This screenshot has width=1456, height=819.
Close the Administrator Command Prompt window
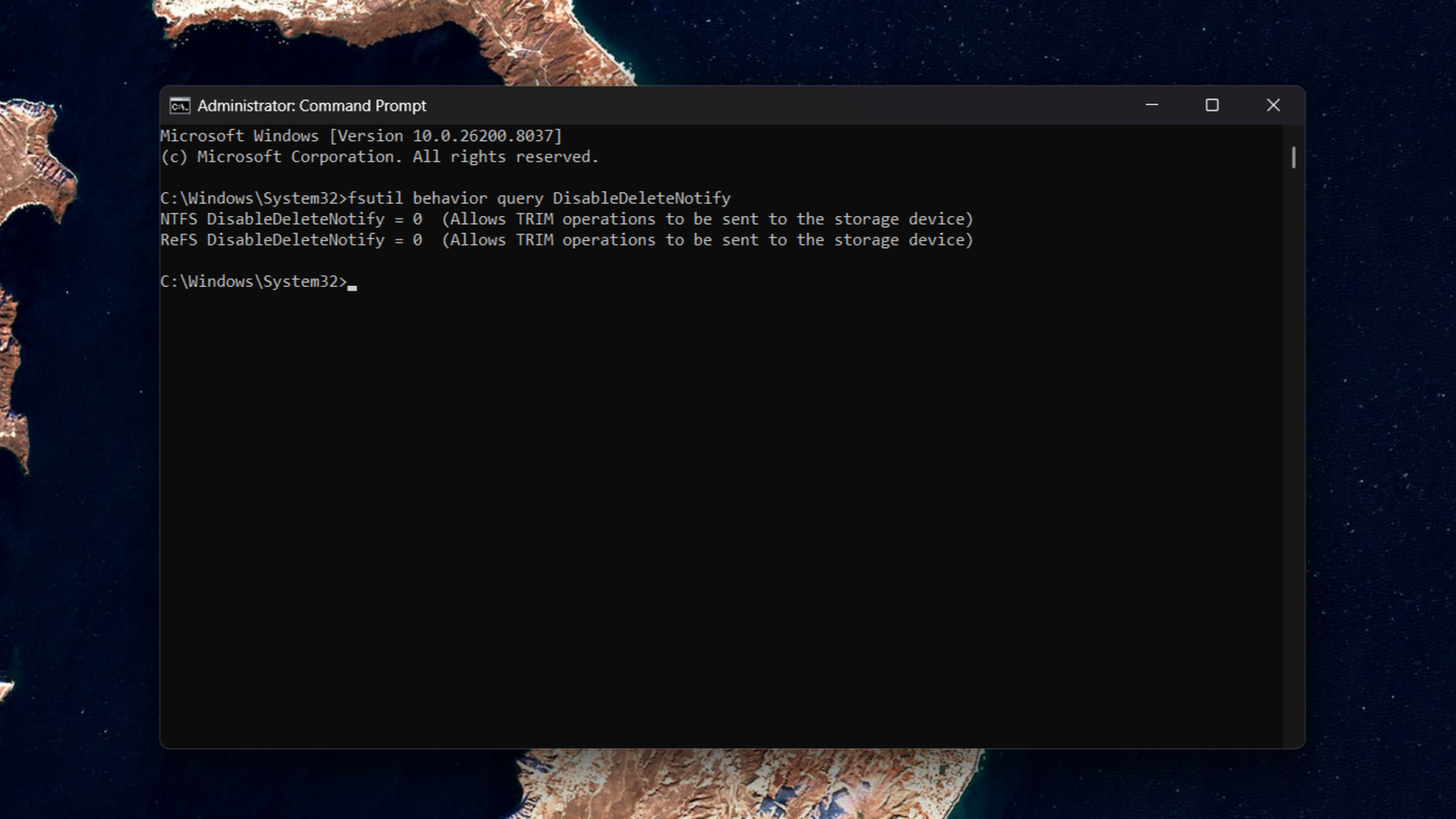pos(1272,105)
